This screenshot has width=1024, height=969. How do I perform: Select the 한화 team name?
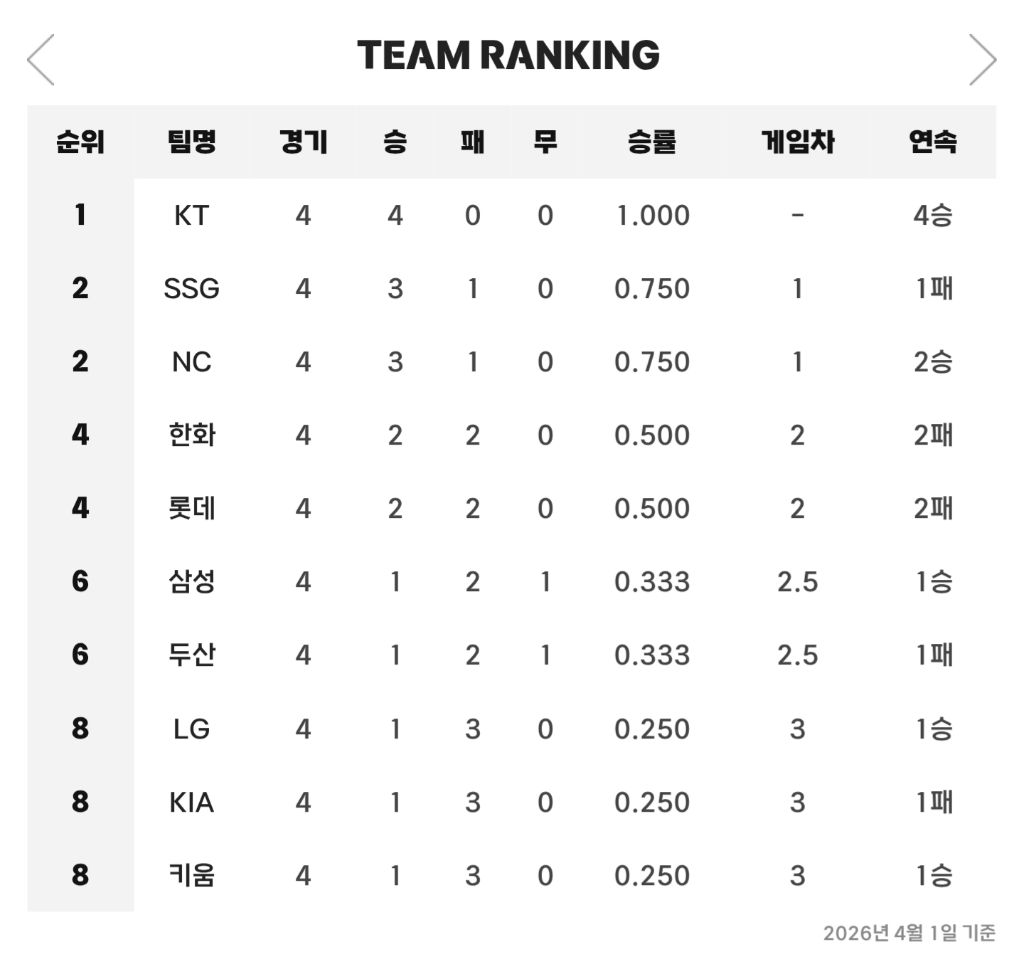coord(191,435)
